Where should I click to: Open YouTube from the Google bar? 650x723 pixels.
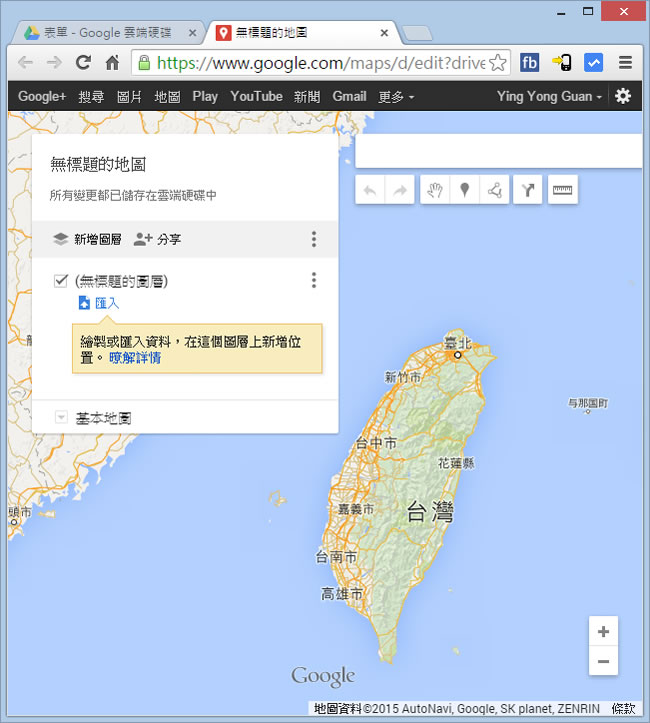(256, 96)
